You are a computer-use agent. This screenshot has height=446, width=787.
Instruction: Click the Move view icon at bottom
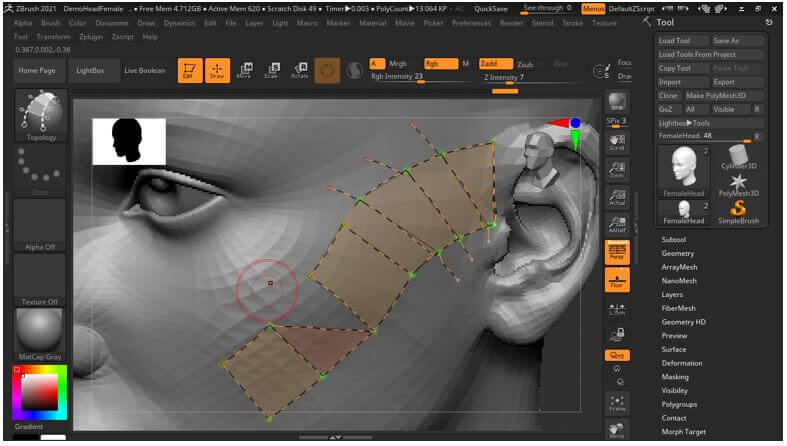[x=617, y=430]
